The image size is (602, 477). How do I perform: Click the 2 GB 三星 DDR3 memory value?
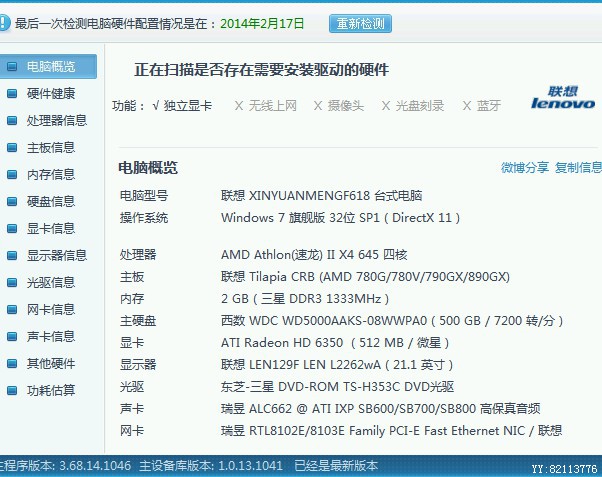click(x=305, y=299)
